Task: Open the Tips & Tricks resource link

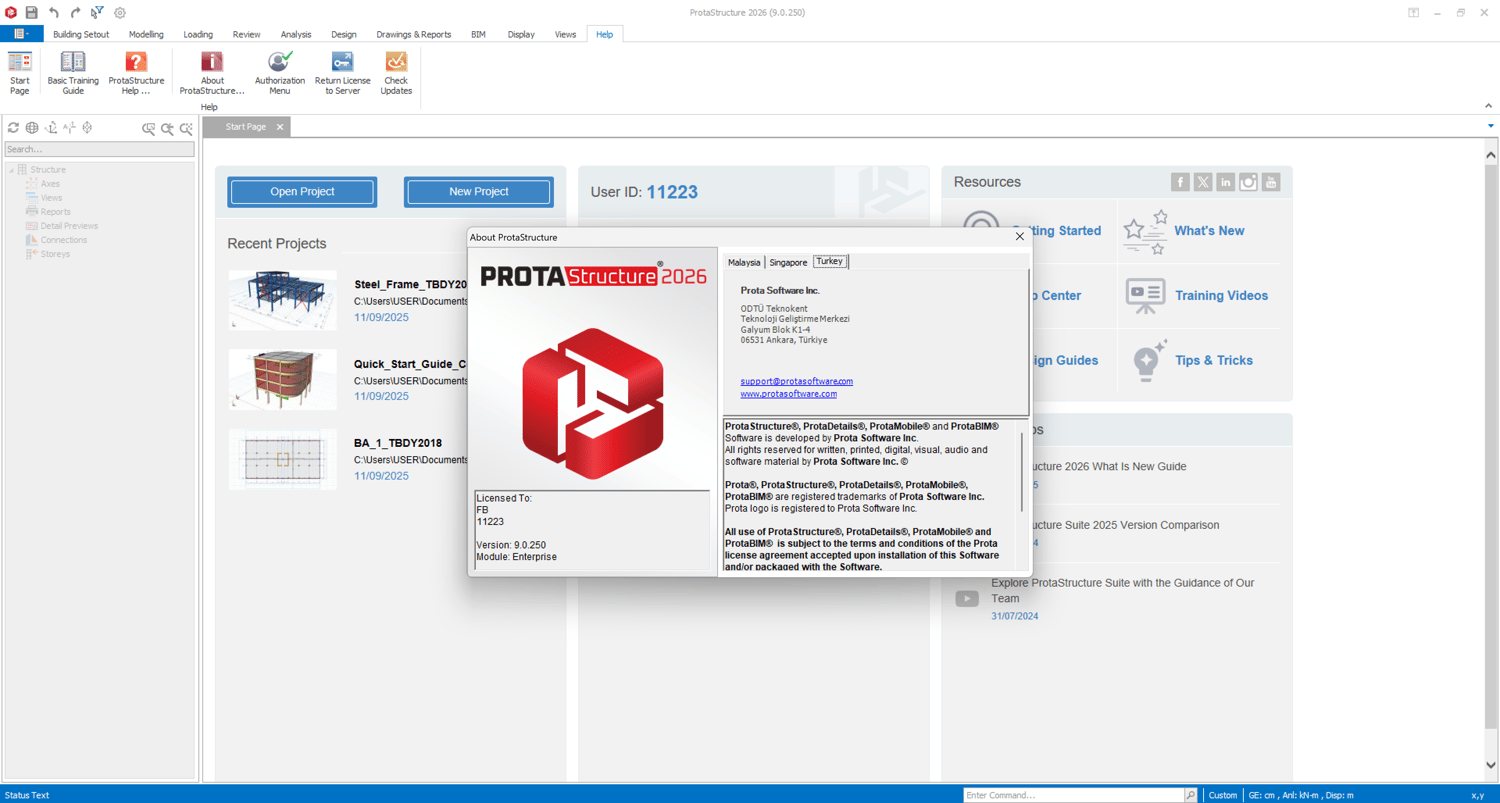Action: click(x=1214, y=361)
